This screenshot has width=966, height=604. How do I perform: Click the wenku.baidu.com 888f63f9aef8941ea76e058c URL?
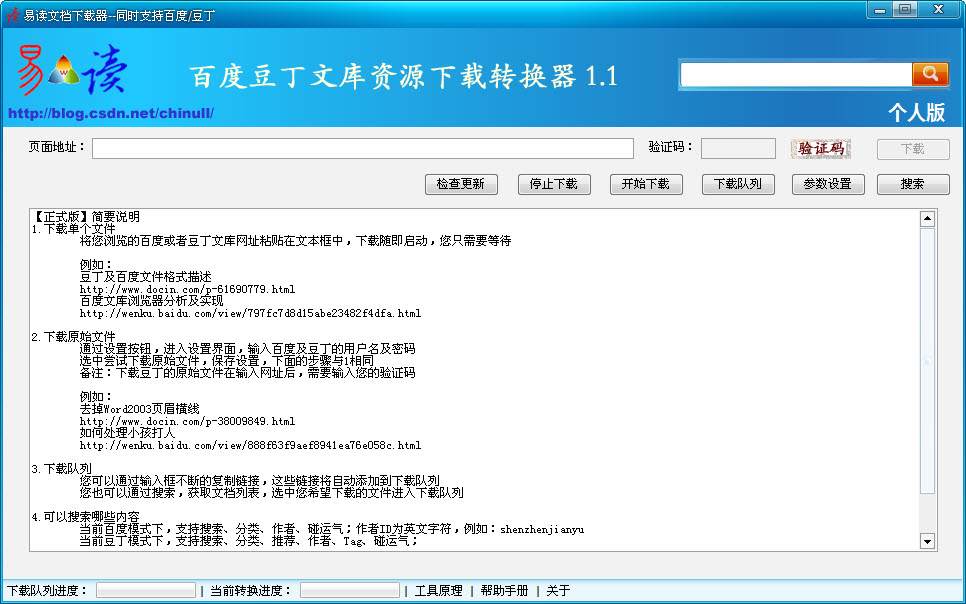coord(250,445)
